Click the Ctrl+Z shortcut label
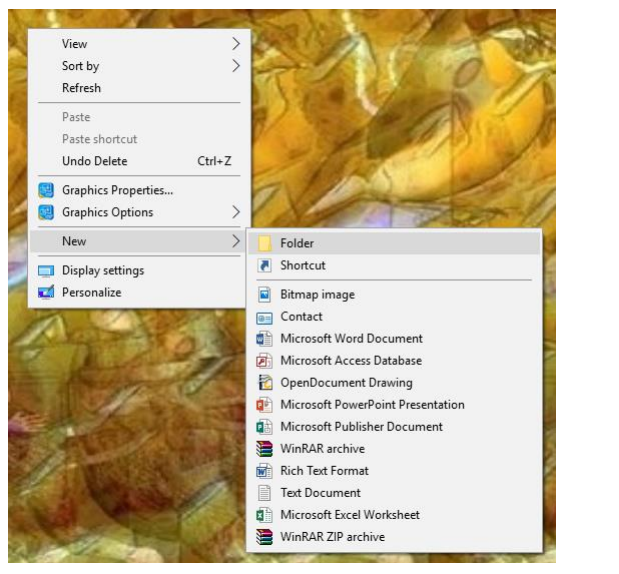619x574 pixels. tap(214, 161)
